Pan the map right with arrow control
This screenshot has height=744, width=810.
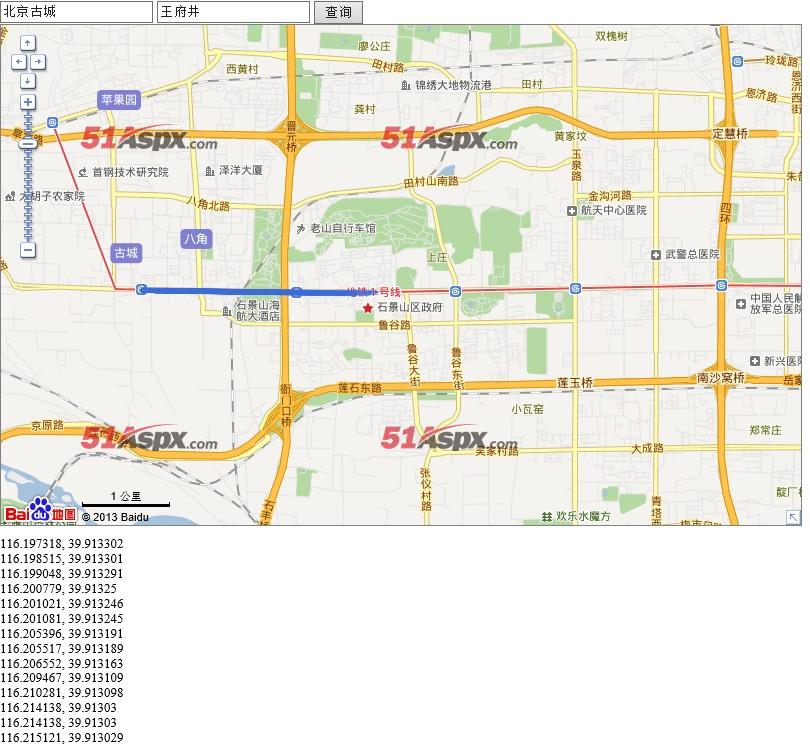(38, 62)
